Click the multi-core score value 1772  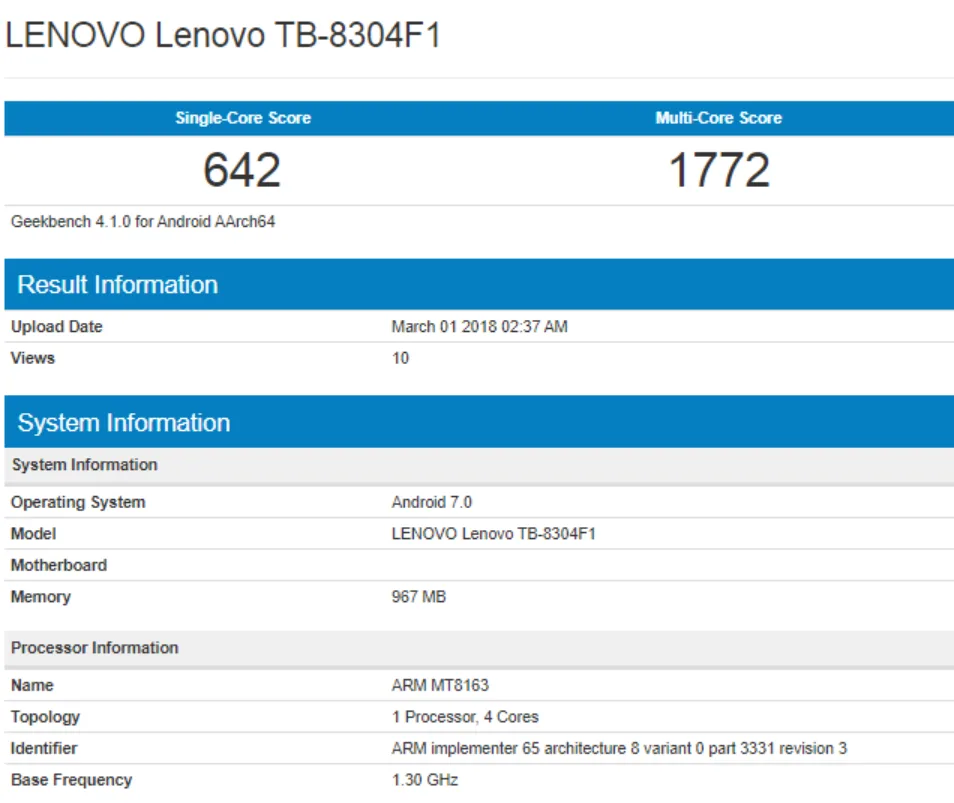pos(719,170)
